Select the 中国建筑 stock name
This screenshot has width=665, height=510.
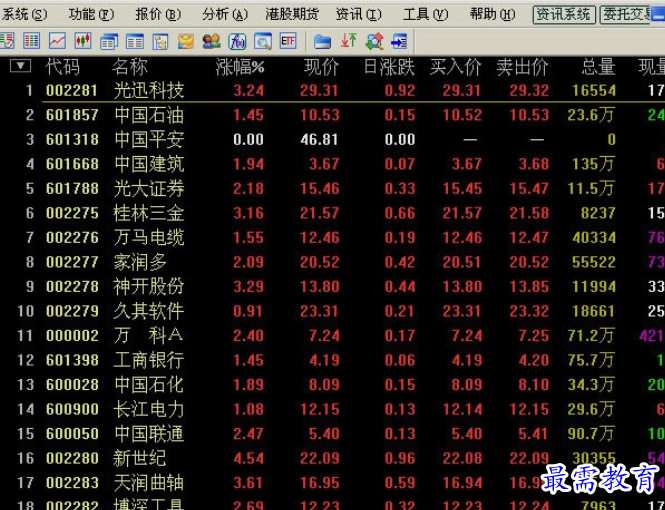pyautogui.click(x=149, y=164)
